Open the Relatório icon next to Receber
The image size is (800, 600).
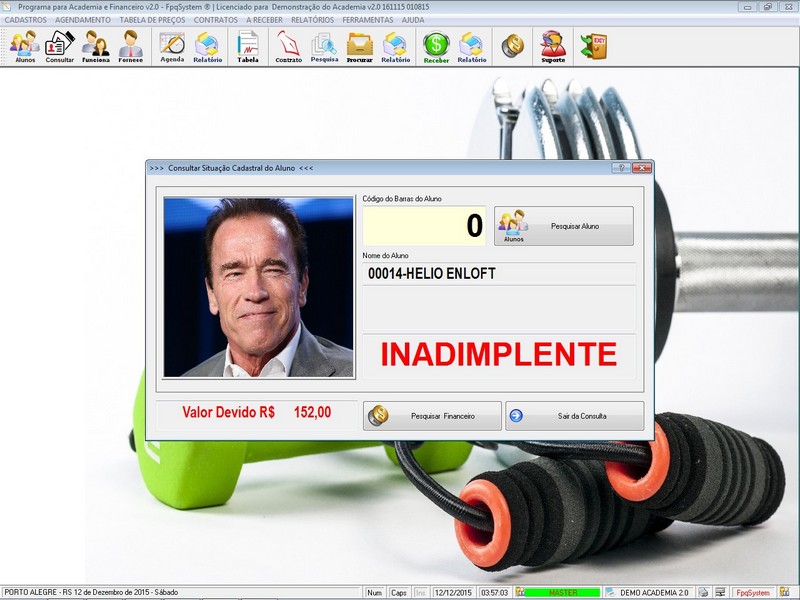pos(472,46)
